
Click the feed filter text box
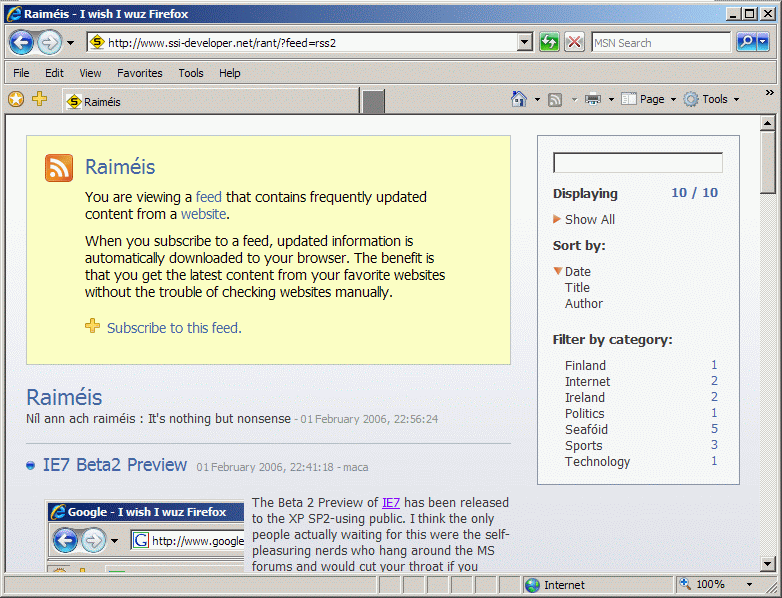(638, 163)
